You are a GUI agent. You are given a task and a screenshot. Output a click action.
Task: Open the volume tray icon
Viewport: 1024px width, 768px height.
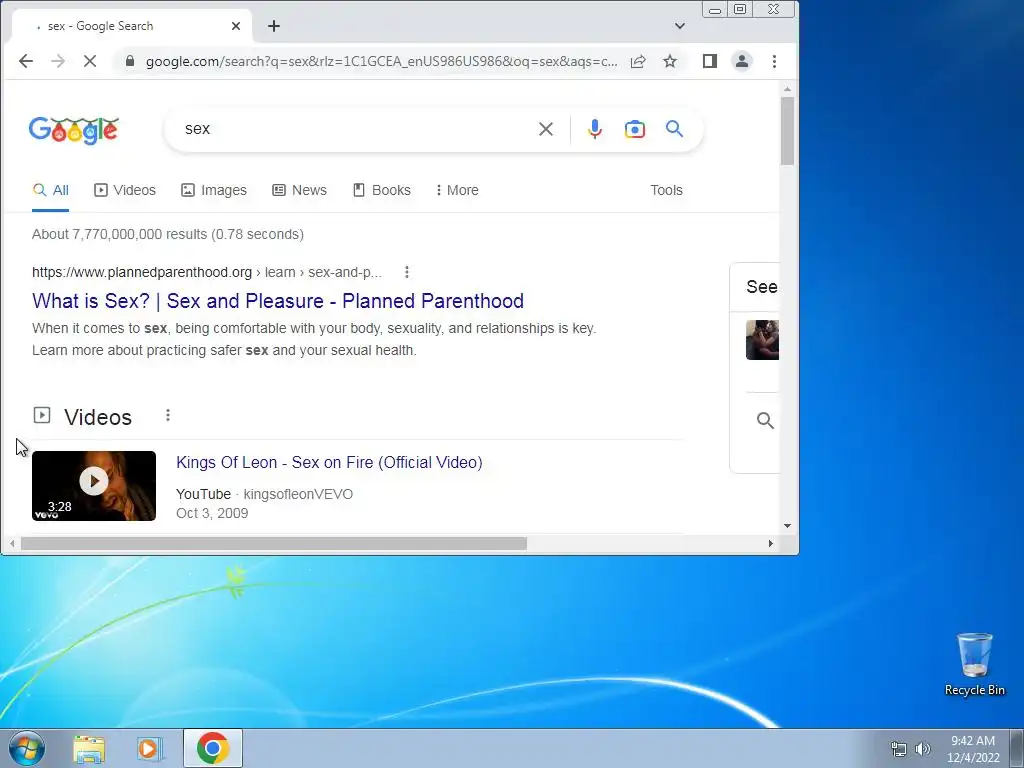[923, 749]
